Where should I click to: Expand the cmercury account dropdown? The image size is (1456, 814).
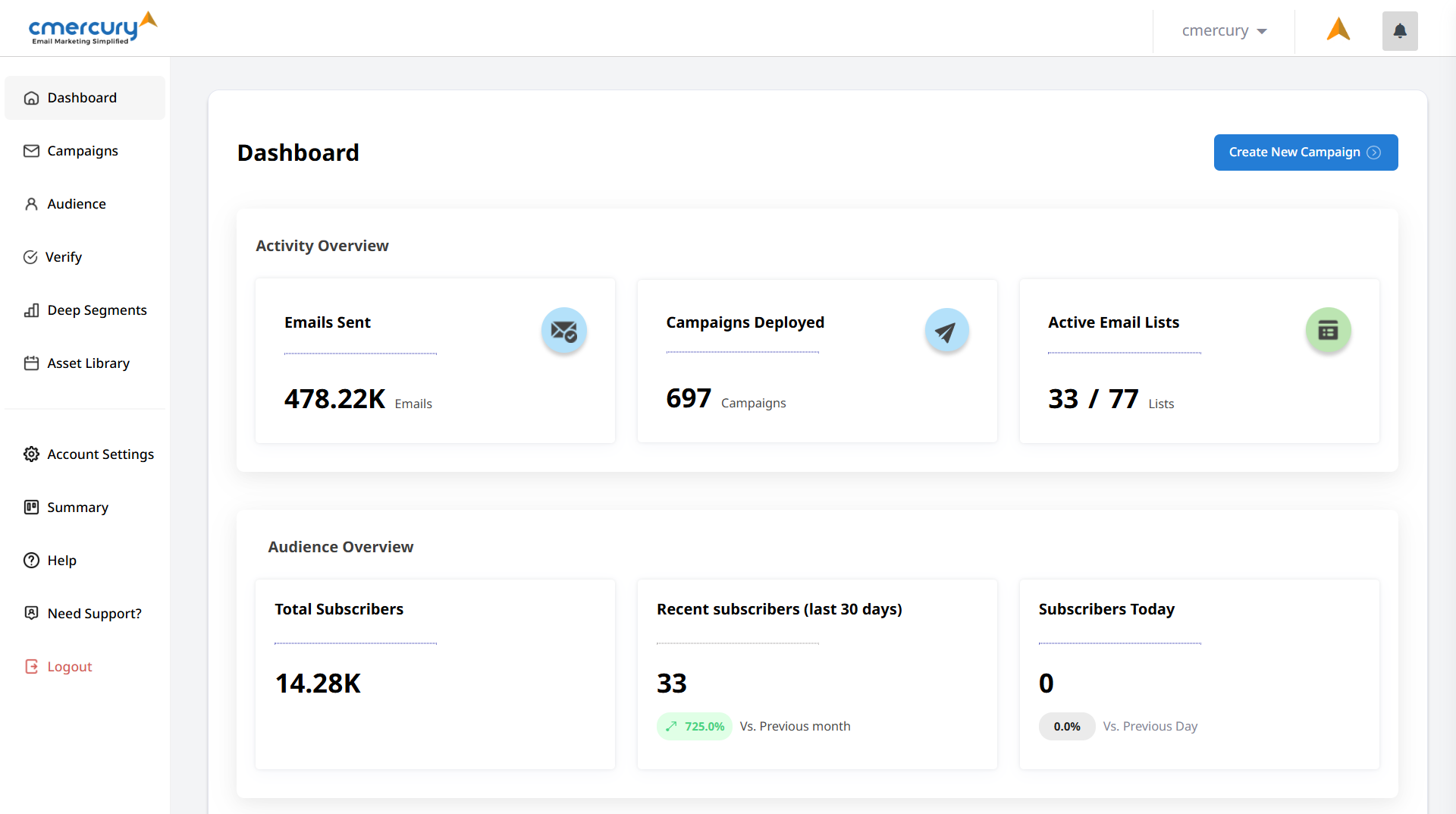(x=1222, y=31)
